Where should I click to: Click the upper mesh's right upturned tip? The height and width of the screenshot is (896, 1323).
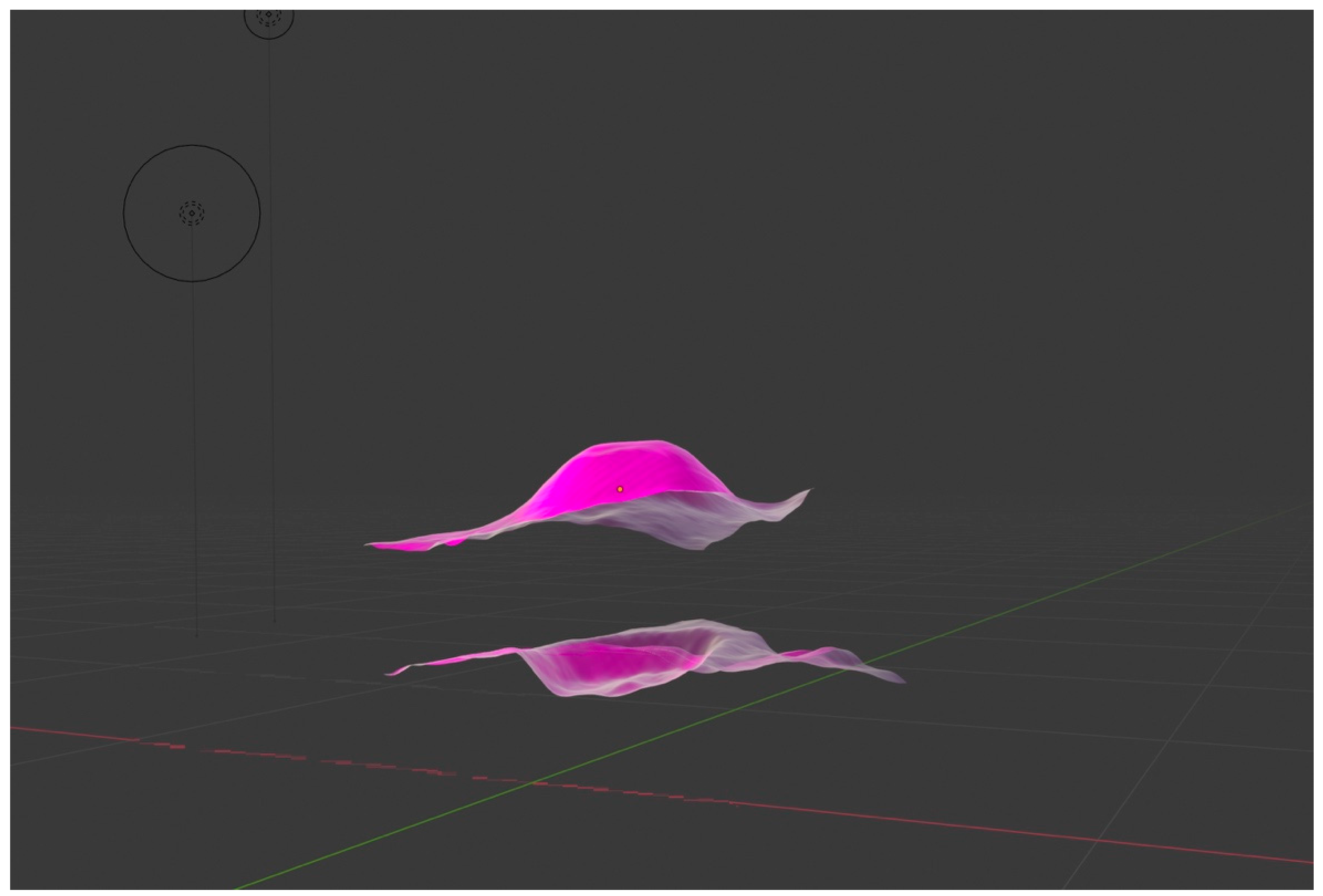[x=808, y=491]
